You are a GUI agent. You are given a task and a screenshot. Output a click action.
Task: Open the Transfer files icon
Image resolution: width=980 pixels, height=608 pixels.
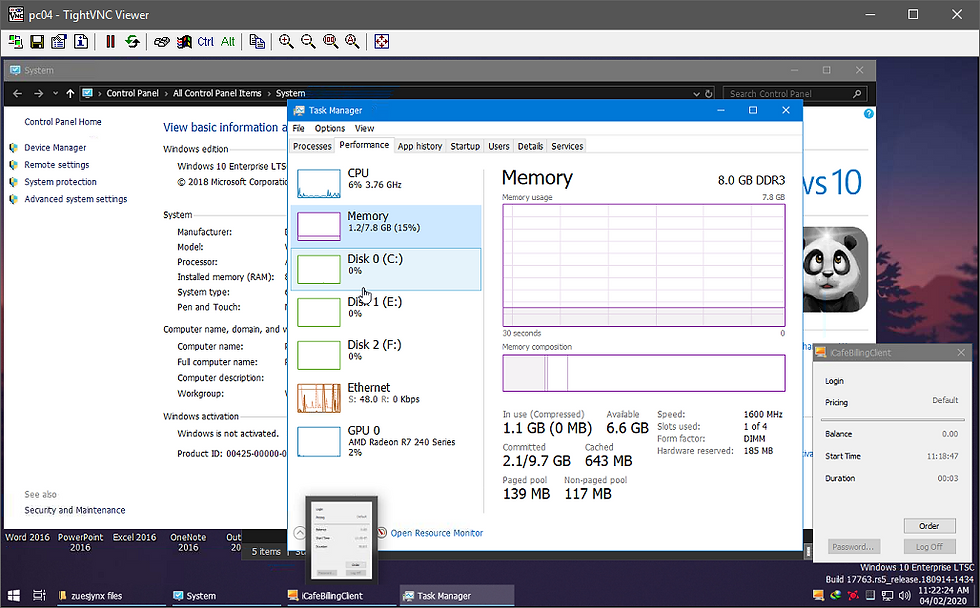point(257,42)
